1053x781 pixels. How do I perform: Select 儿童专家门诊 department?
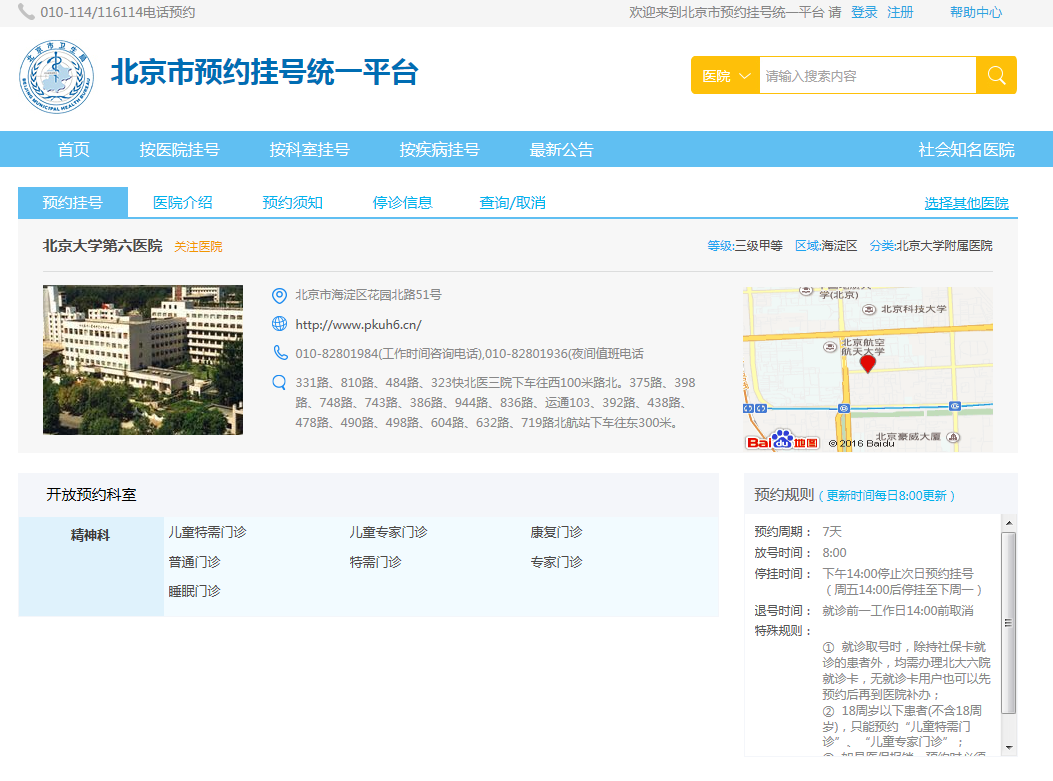coord(388,532)
